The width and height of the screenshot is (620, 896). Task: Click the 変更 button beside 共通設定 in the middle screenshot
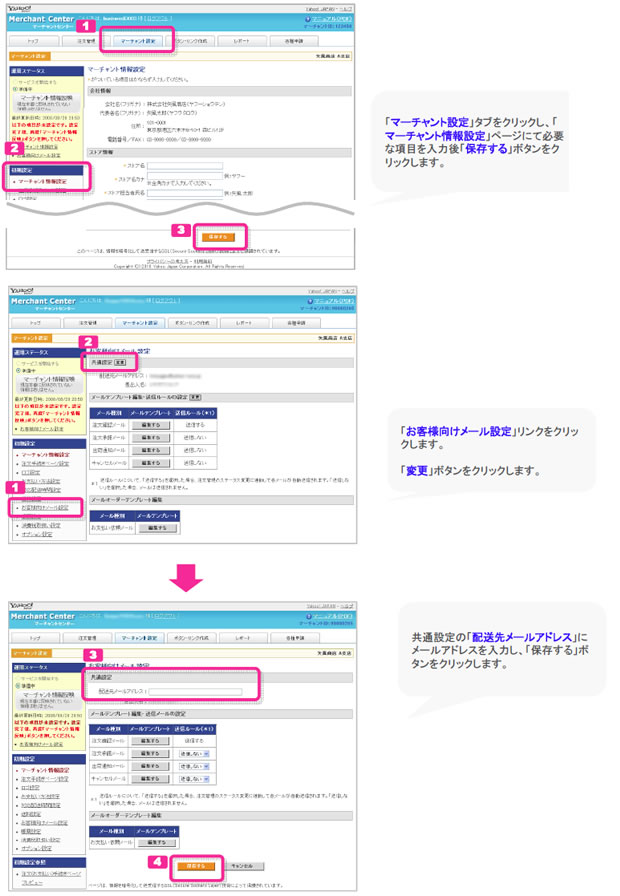[x=119, y=362]
